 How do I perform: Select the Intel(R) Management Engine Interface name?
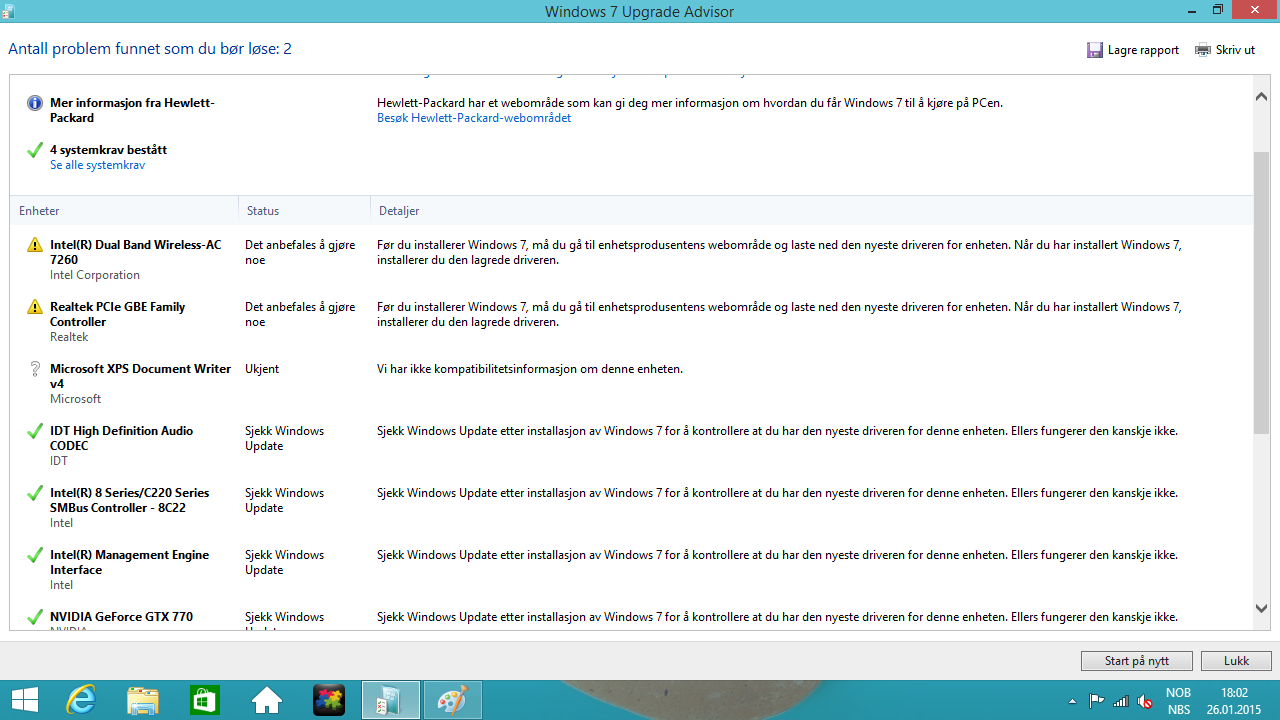coord(130,562)
